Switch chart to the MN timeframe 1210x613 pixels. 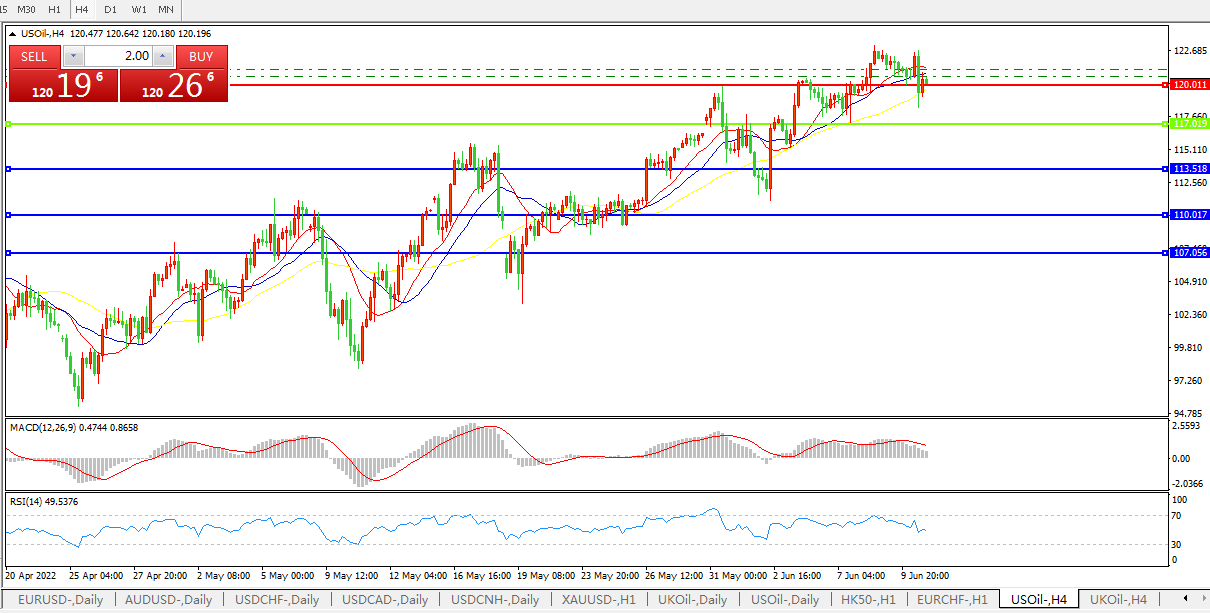(167, 9)
